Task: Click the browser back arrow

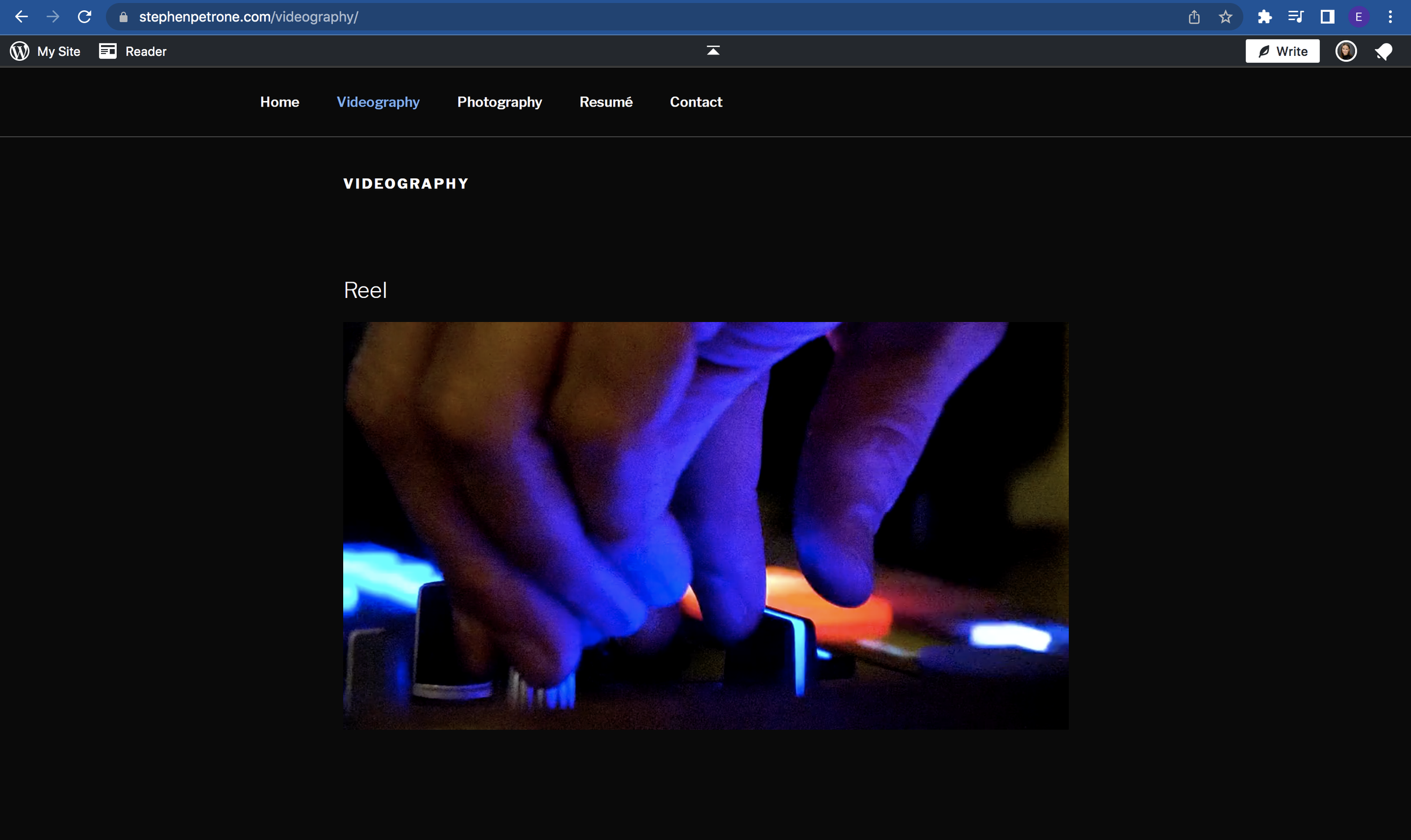Action: pos(21,17)
